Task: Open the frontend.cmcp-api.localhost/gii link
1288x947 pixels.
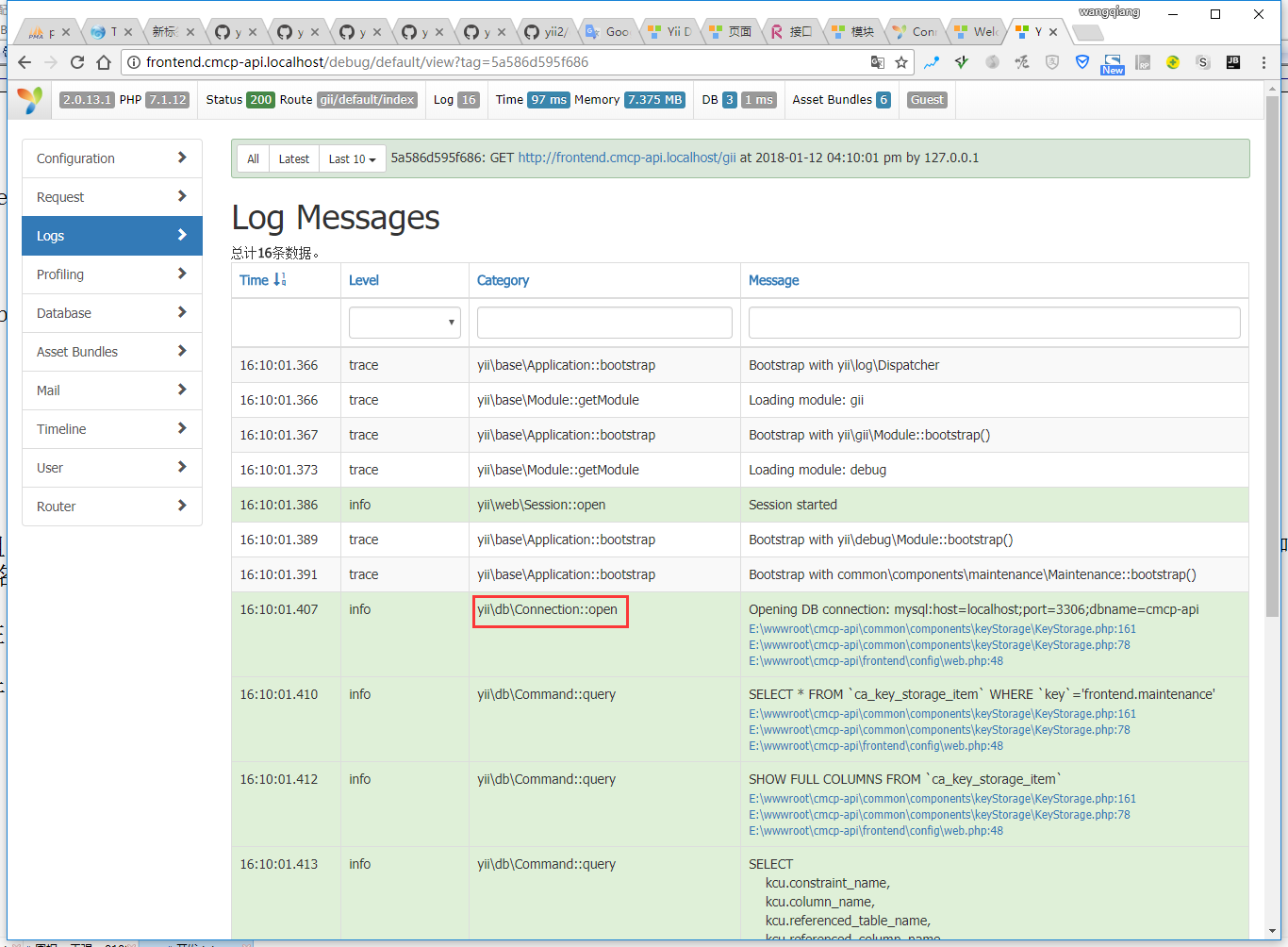Action: (x=626, y=158)
